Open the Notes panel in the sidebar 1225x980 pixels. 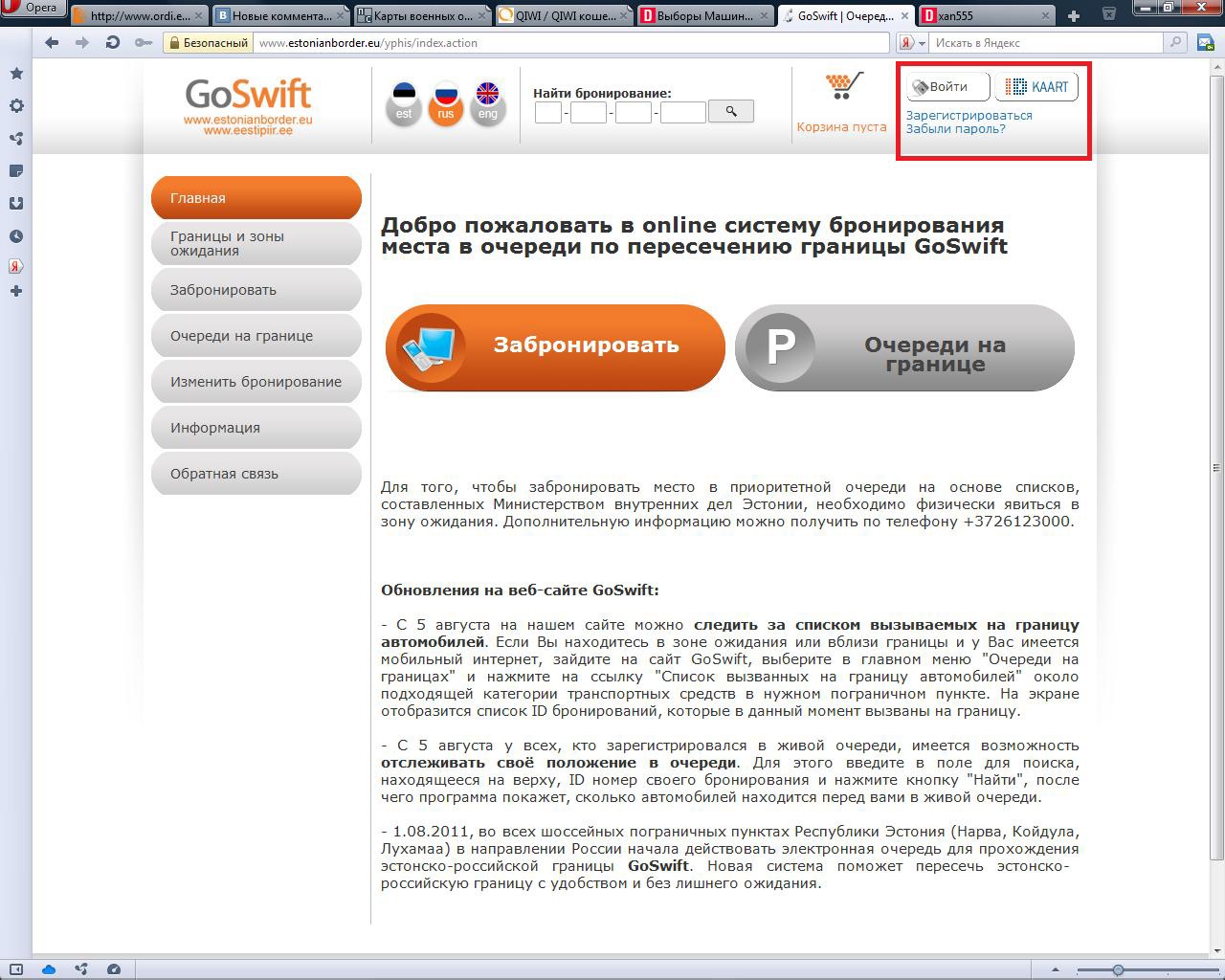(x=16, y=171)
